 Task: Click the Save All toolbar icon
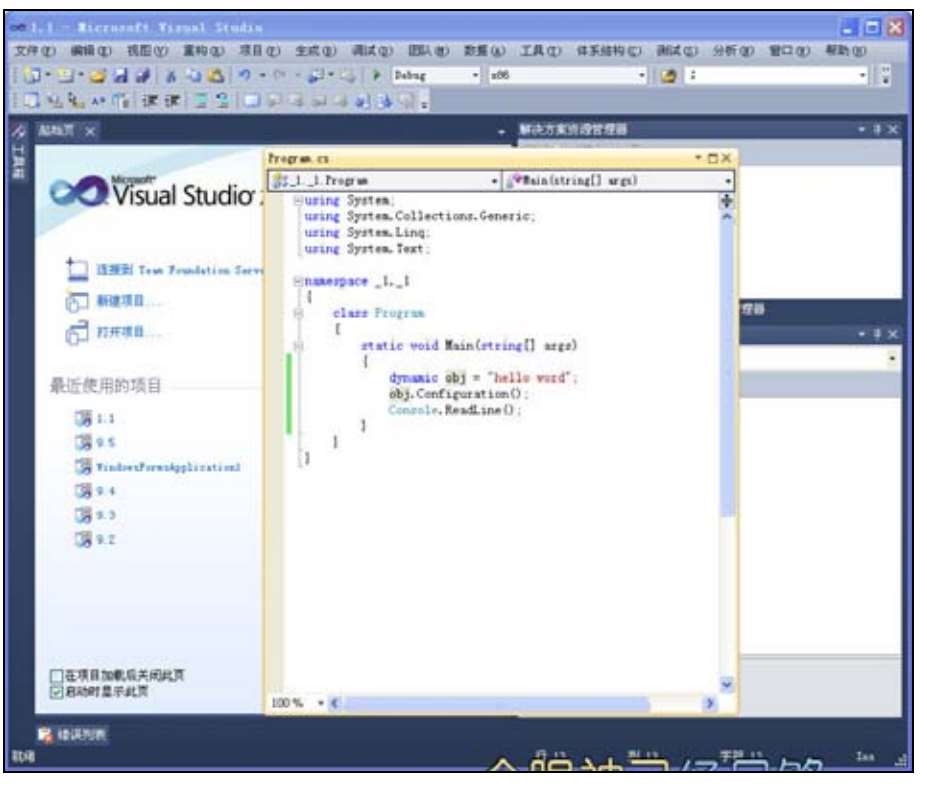coord(141,76)
